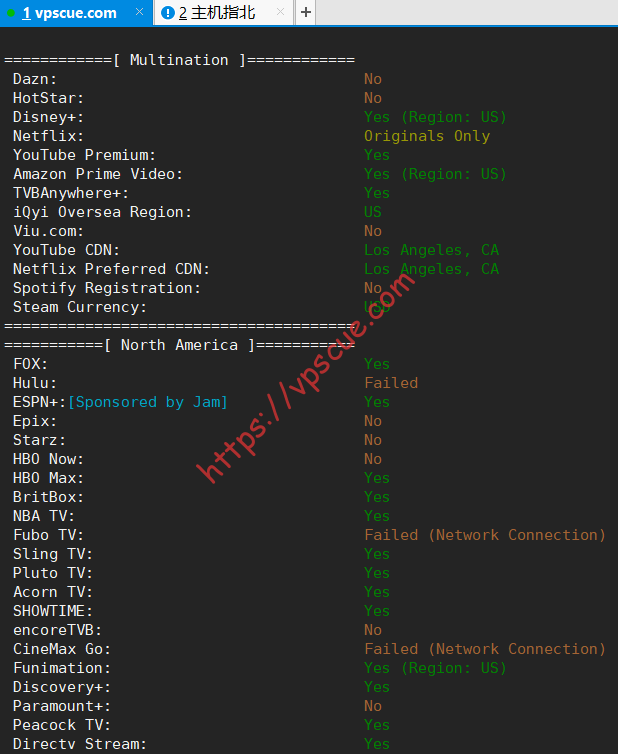
Task: Switch to the 主机指北 session tab
Action: coord(223,13)
